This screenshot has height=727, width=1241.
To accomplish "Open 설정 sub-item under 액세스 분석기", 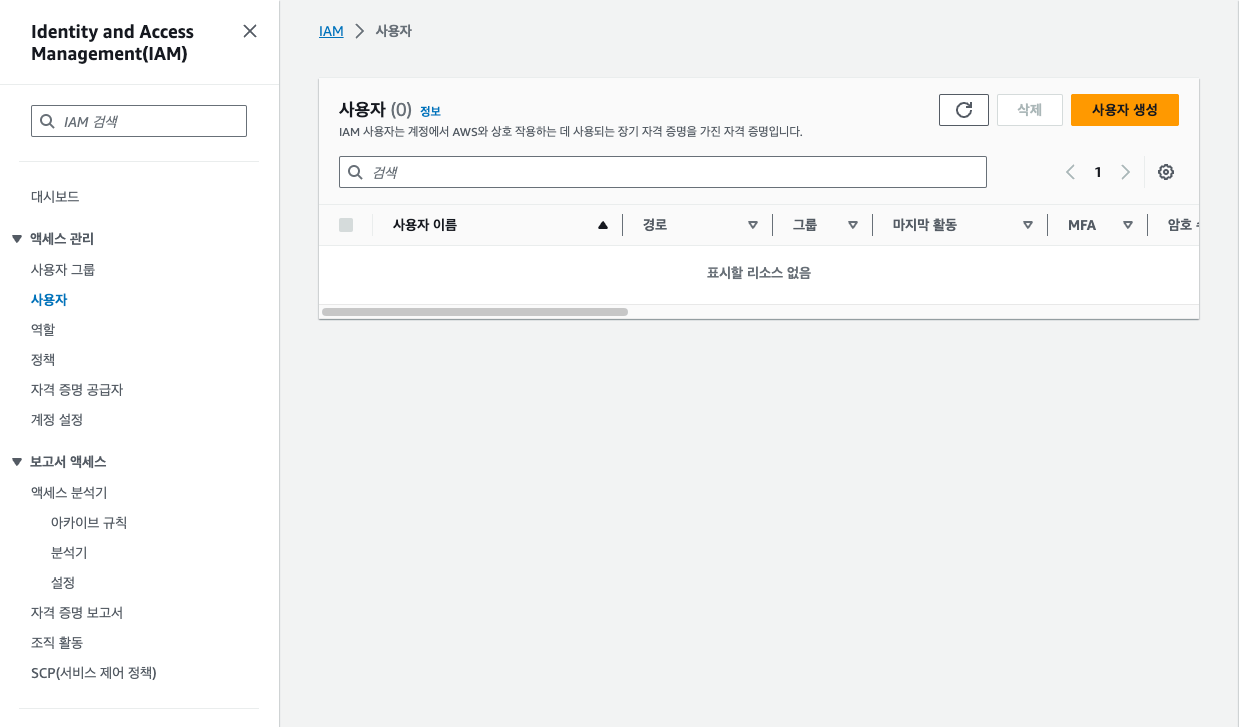I will [63, 583].
